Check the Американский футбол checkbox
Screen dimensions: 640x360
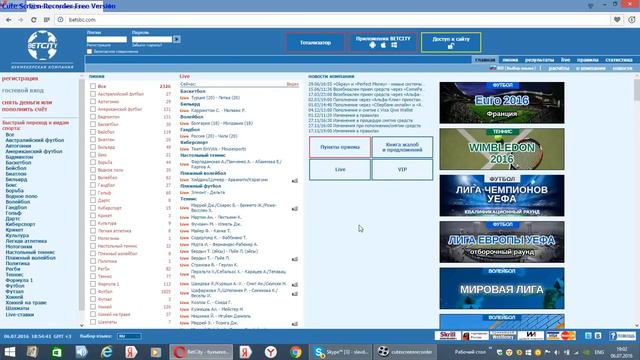[93, 109]
